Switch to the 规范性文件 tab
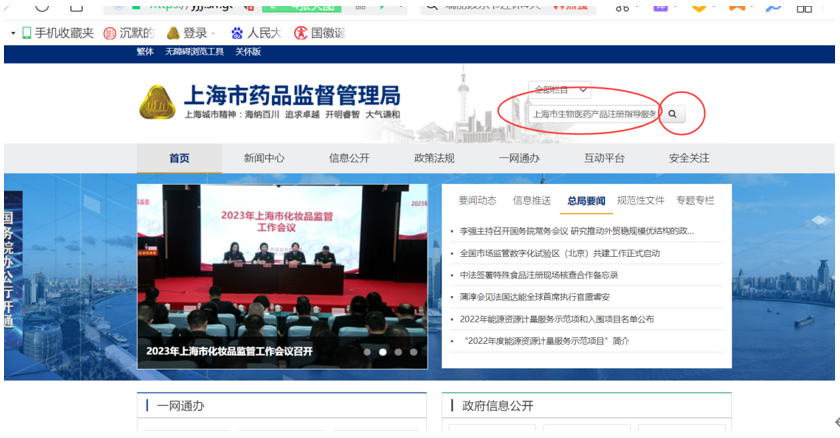This screenshot has height=438, width=840. (640, 200)
